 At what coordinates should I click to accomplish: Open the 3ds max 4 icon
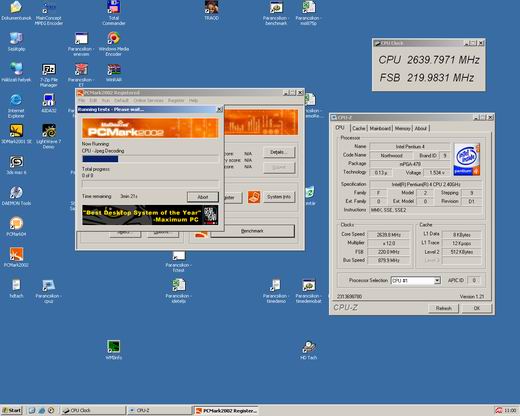[16, 165]
